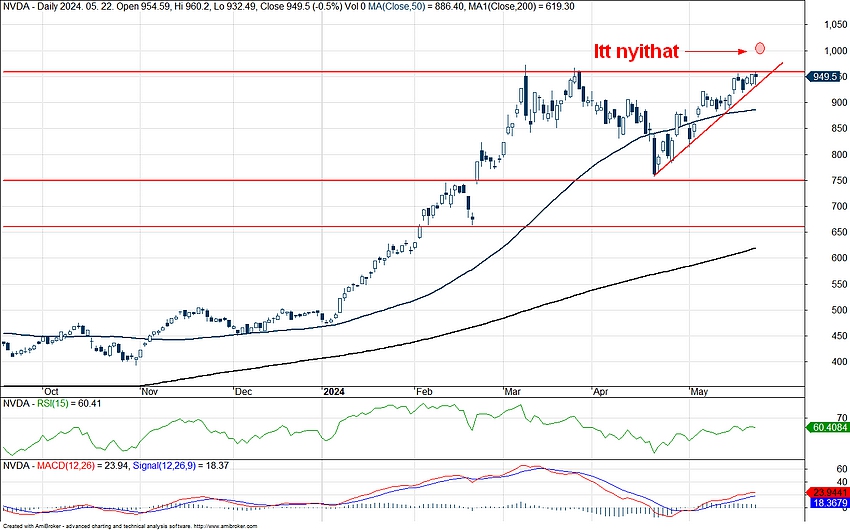Click the 850 price axis label
This screenshot has width=850, height=530.
[840, 128]
